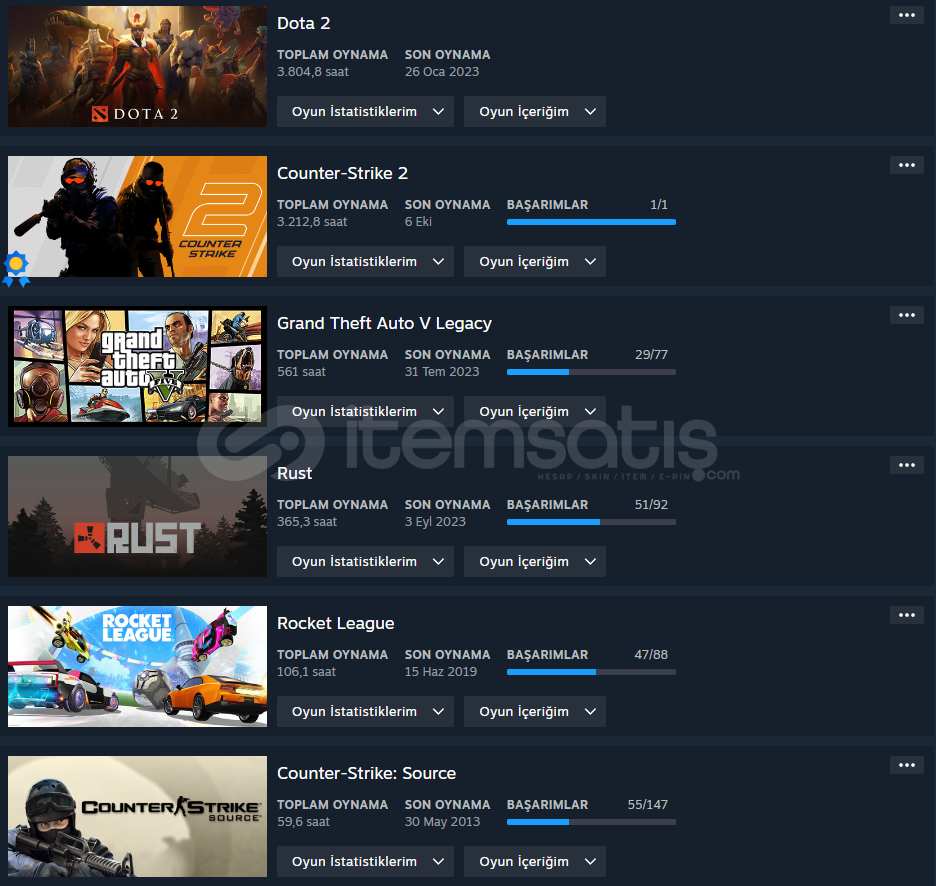Open the three-dot menu for Counter-Strike: Source
936x886 pixels.
(x=906, y=765)
